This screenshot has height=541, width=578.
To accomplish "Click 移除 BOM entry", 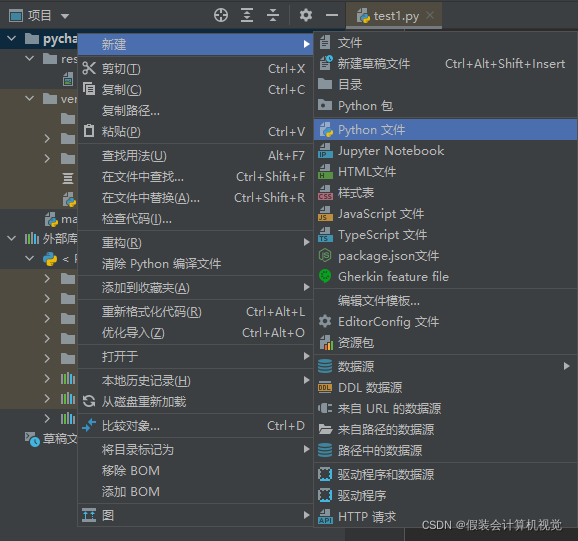I will (x=195, y=471).
